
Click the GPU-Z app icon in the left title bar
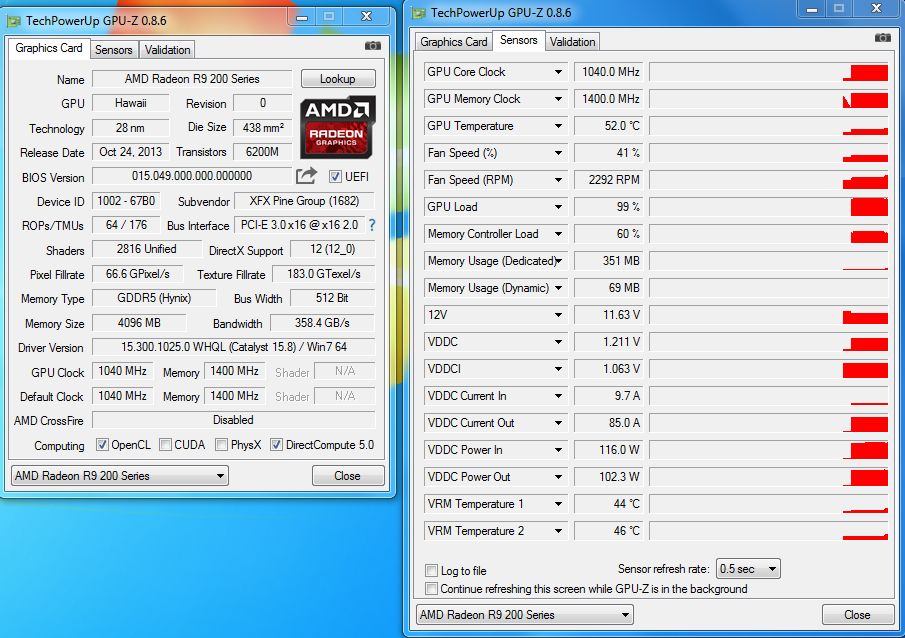tap(14, 21)
